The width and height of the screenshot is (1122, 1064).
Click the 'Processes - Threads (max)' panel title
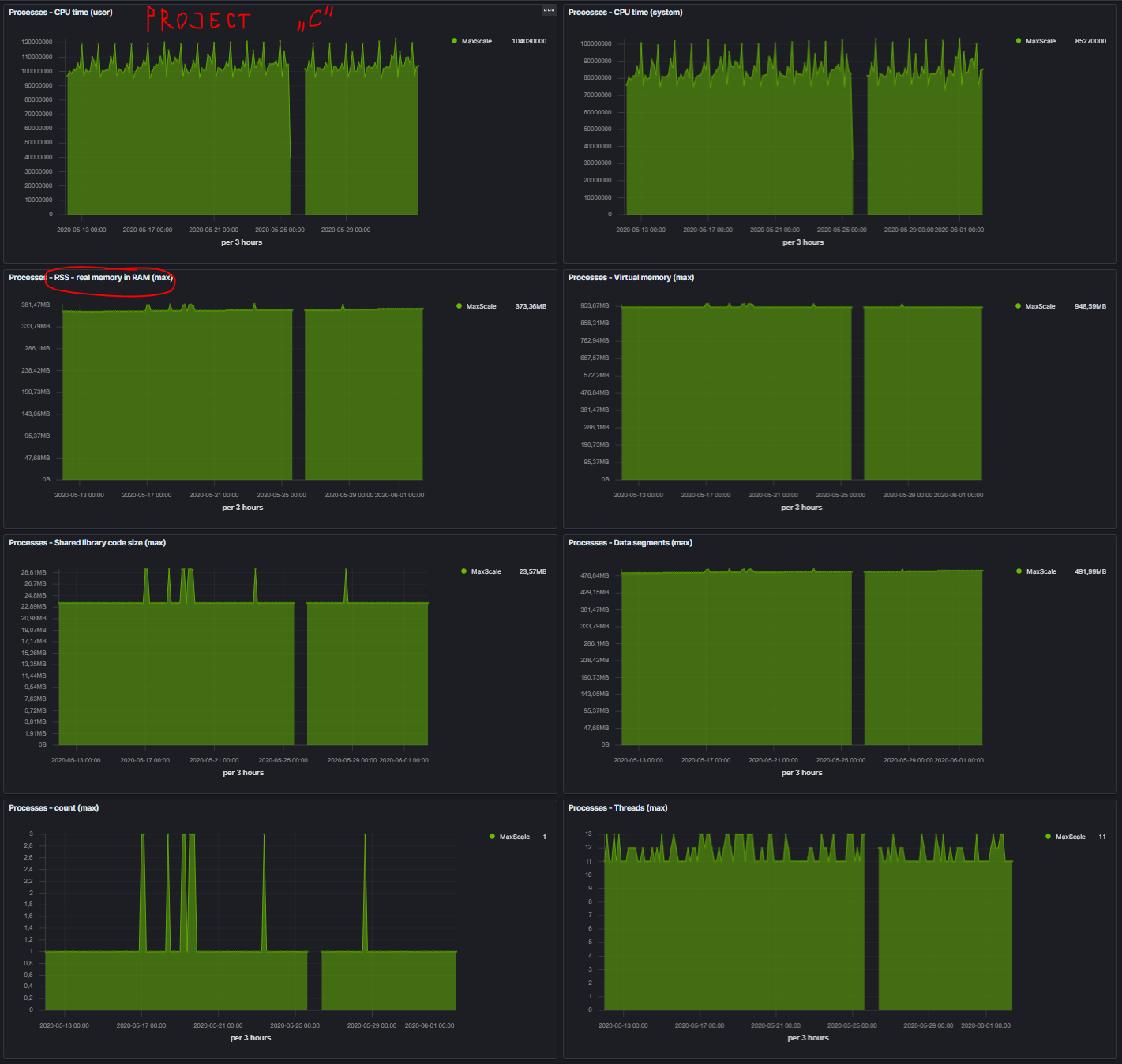617,808
